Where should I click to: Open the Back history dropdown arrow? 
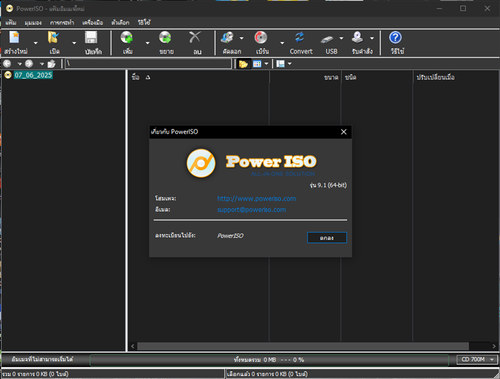[x=19, y=64]
